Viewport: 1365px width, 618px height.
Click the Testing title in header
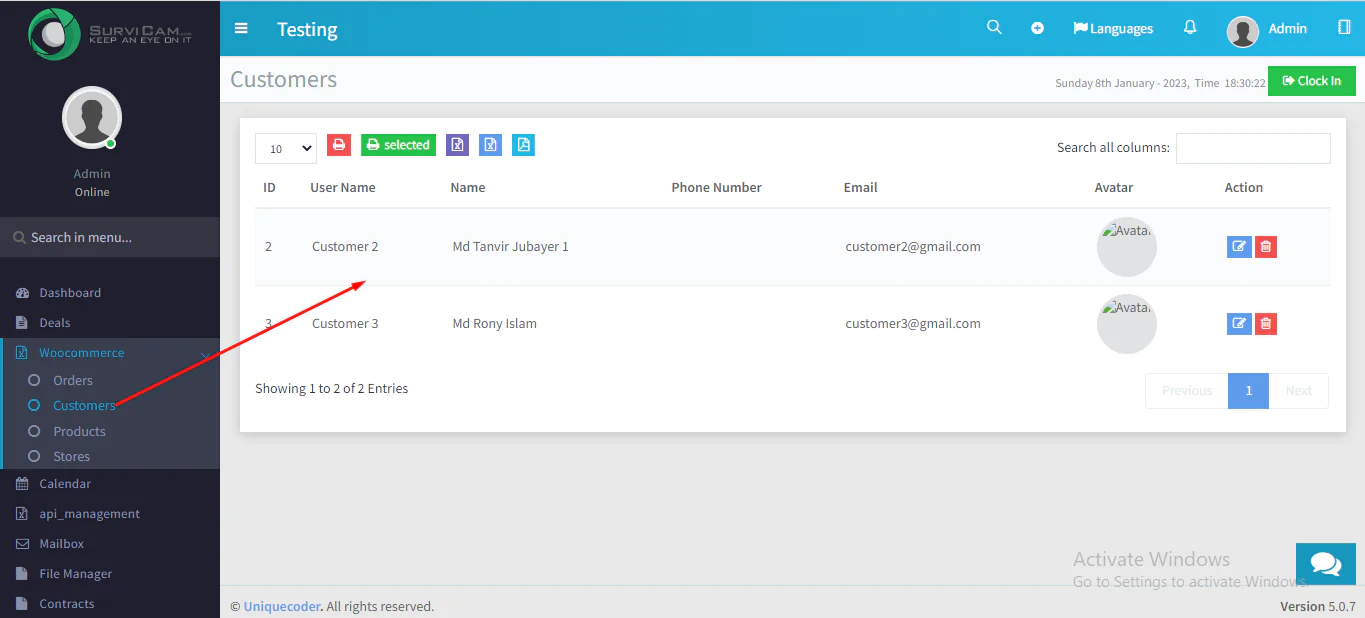coord(307,29)
